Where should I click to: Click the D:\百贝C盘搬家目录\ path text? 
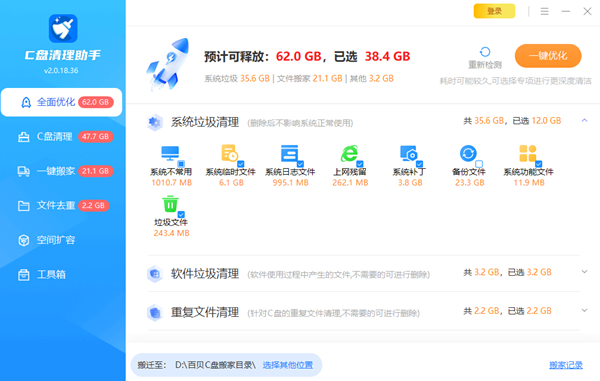[215, 365]
